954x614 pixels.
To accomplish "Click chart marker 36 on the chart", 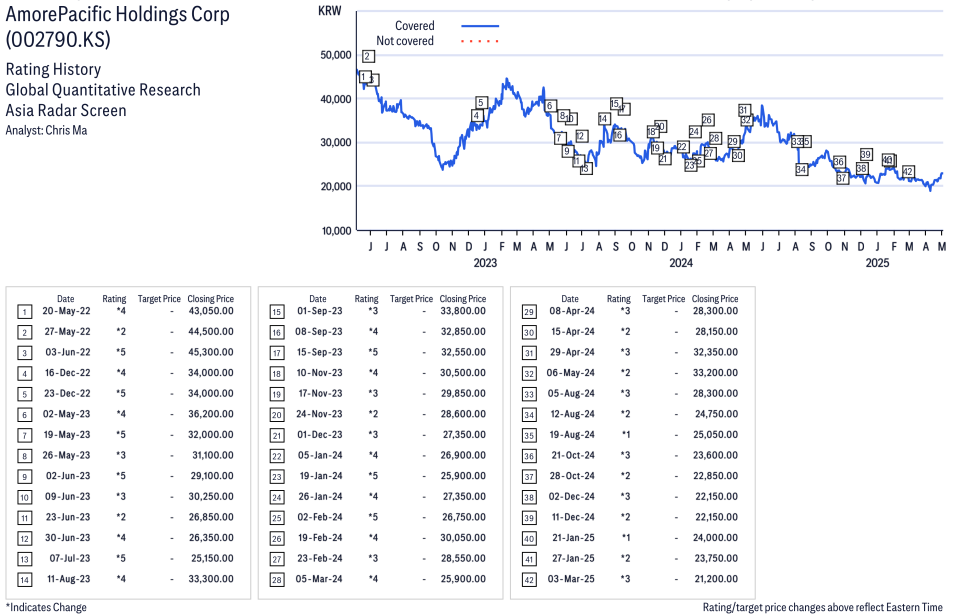I will click(x=839, y=162).
